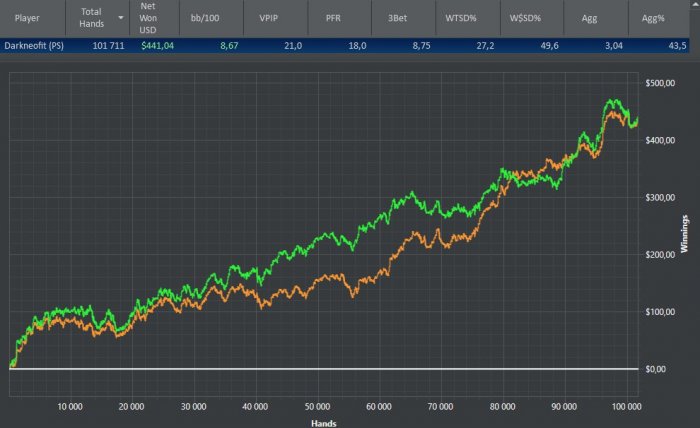The height and width of the screenshot is (428, 700).
Task: Click the 30 000 hands axis label
Action: point(194,407)
